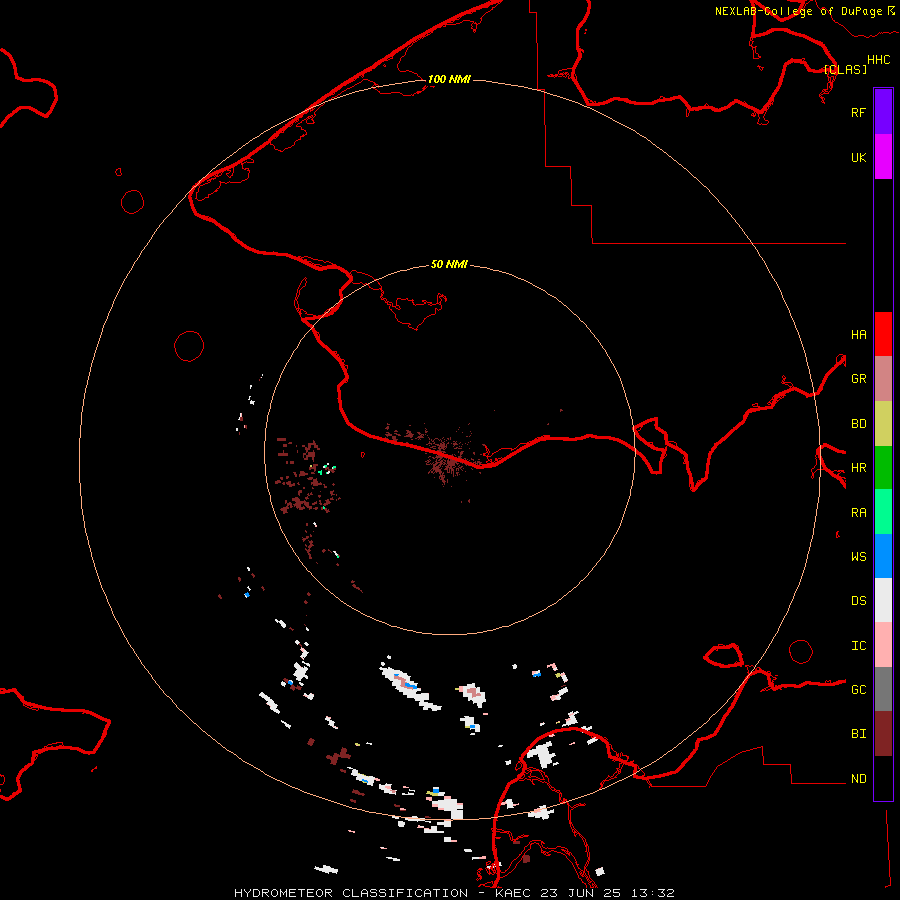Viewport: 900px width, 900px height.
Task: Click the dark brown BI legend swatch
Action: click(883, 734)
